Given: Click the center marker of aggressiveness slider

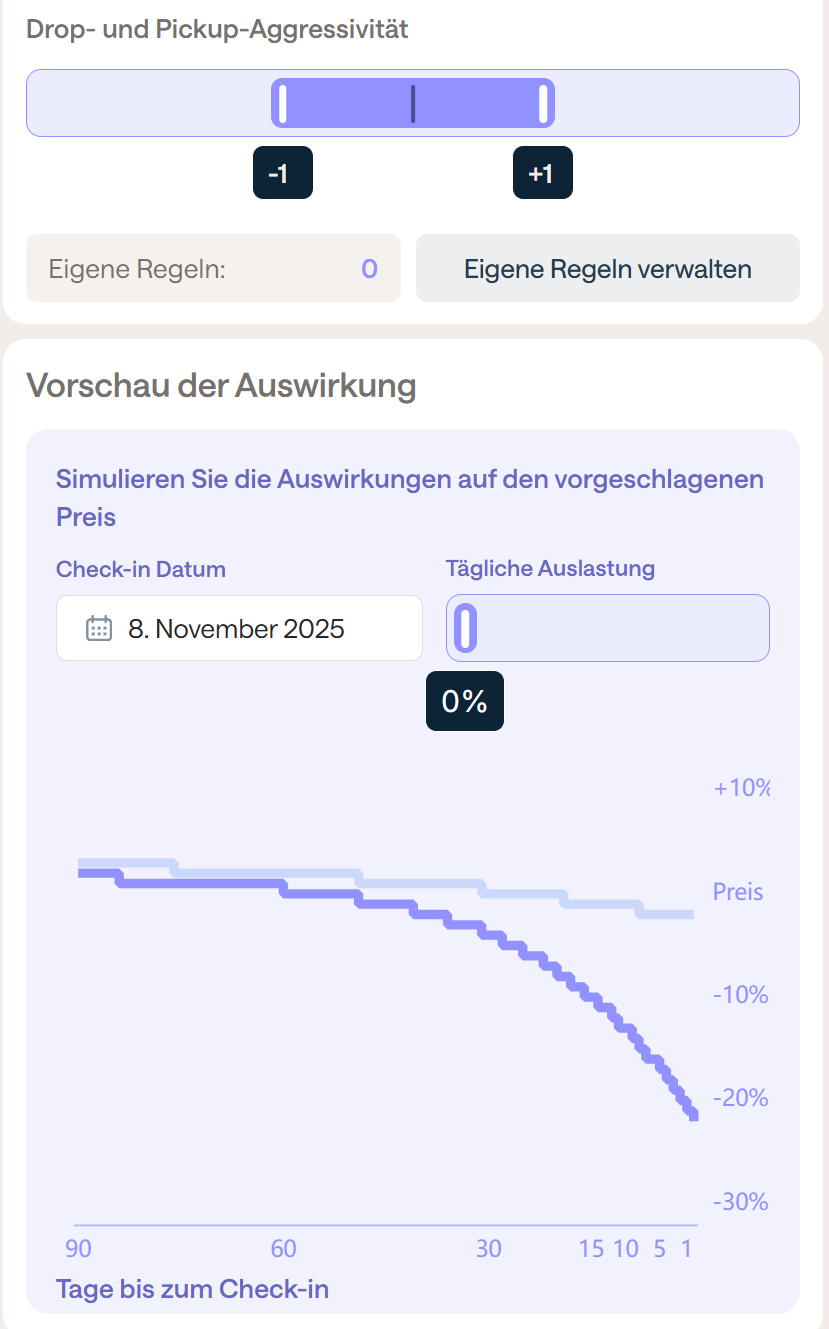Looking at the screenshot, I should click(x=413, y=103).
